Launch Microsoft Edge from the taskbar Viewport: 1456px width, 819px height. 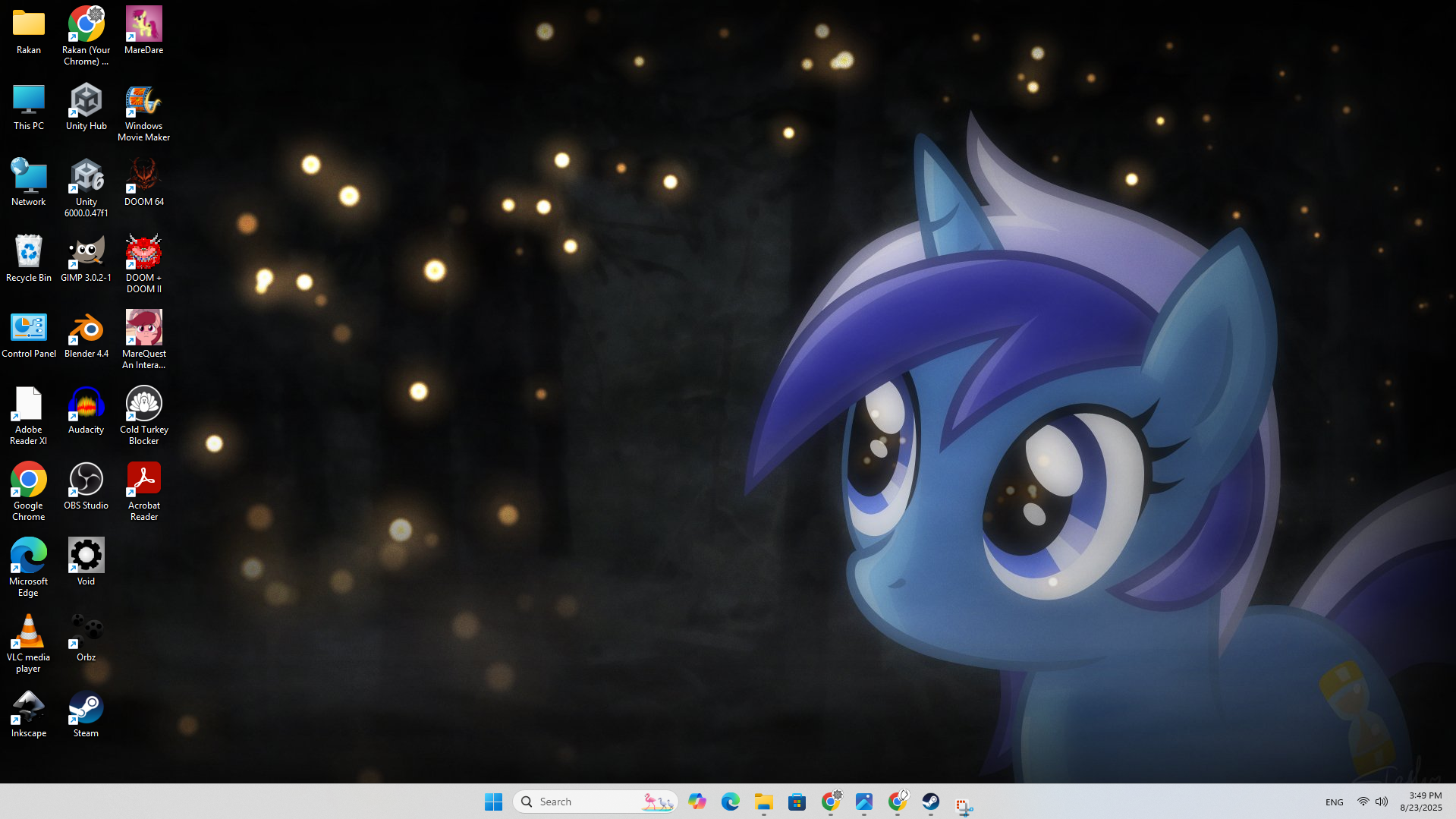tap(731, 802)
